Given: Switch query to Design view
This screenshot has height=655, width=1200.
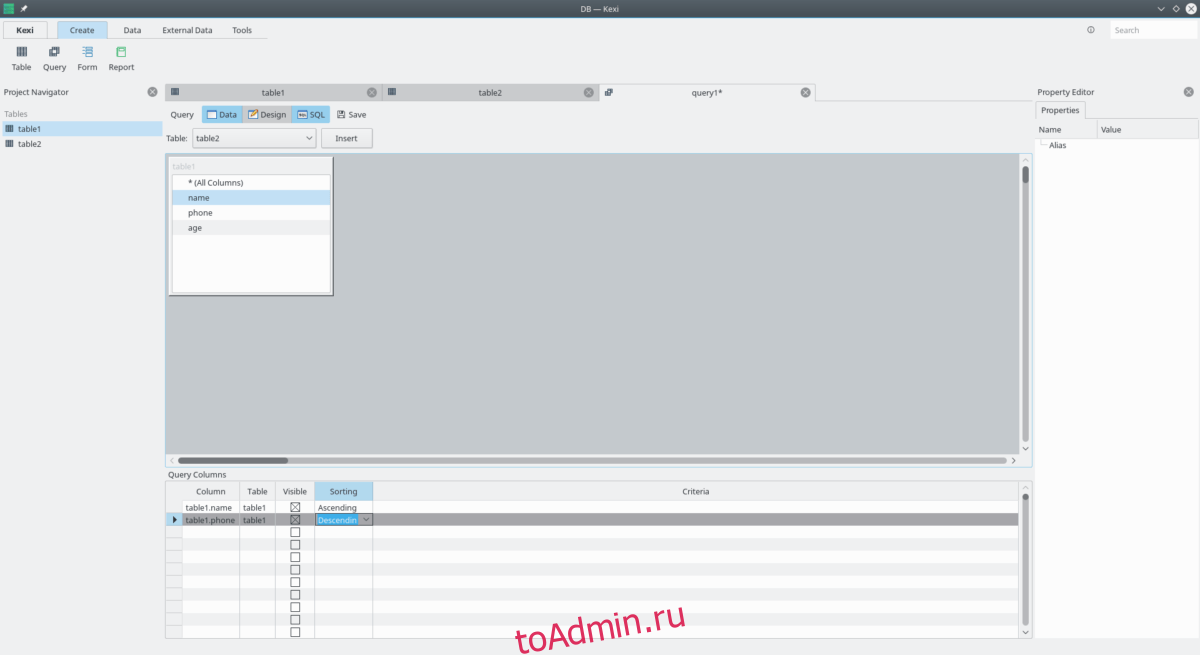Looking at the screenshot, I should tap(267, 114).
